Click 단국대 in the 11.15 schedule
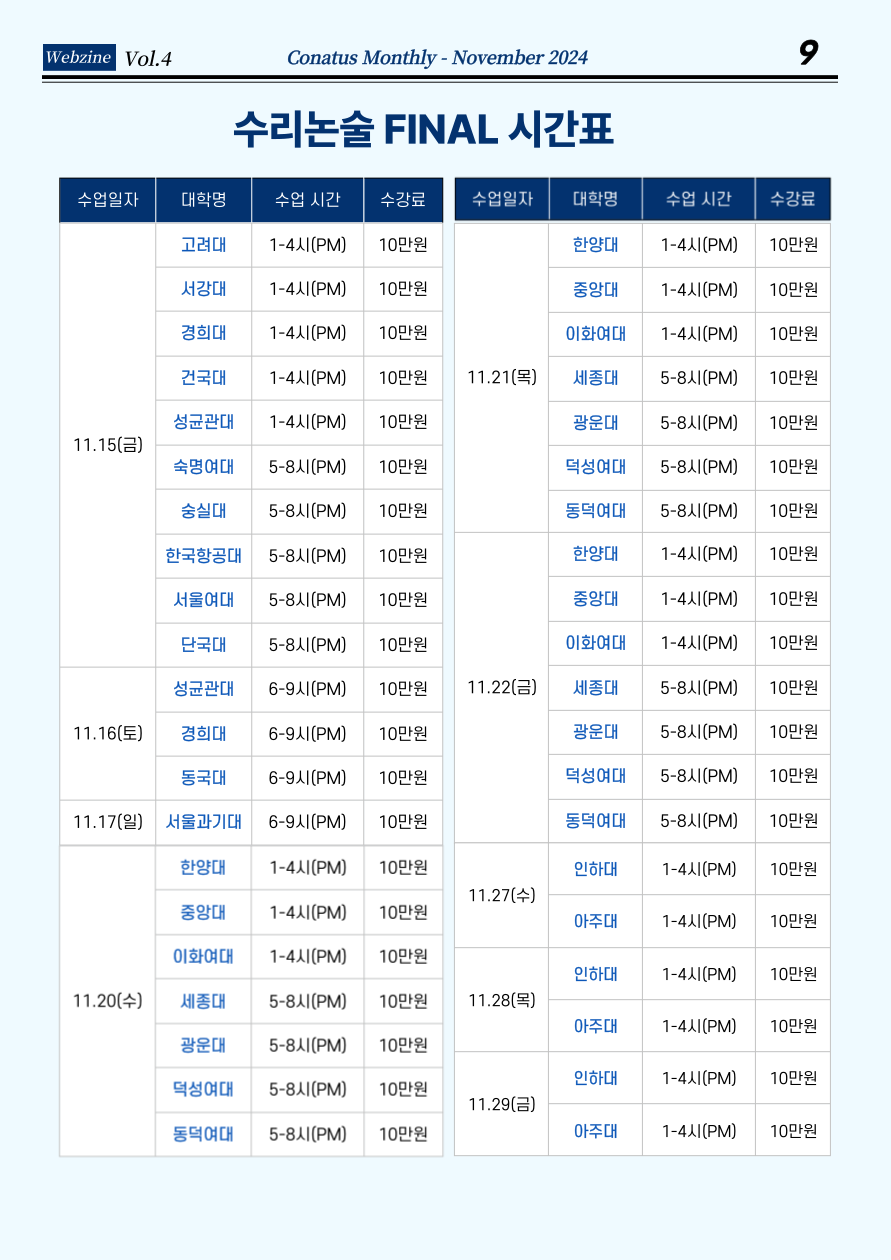The height and width of the screenshot is (1260, 891). (203, 645)
